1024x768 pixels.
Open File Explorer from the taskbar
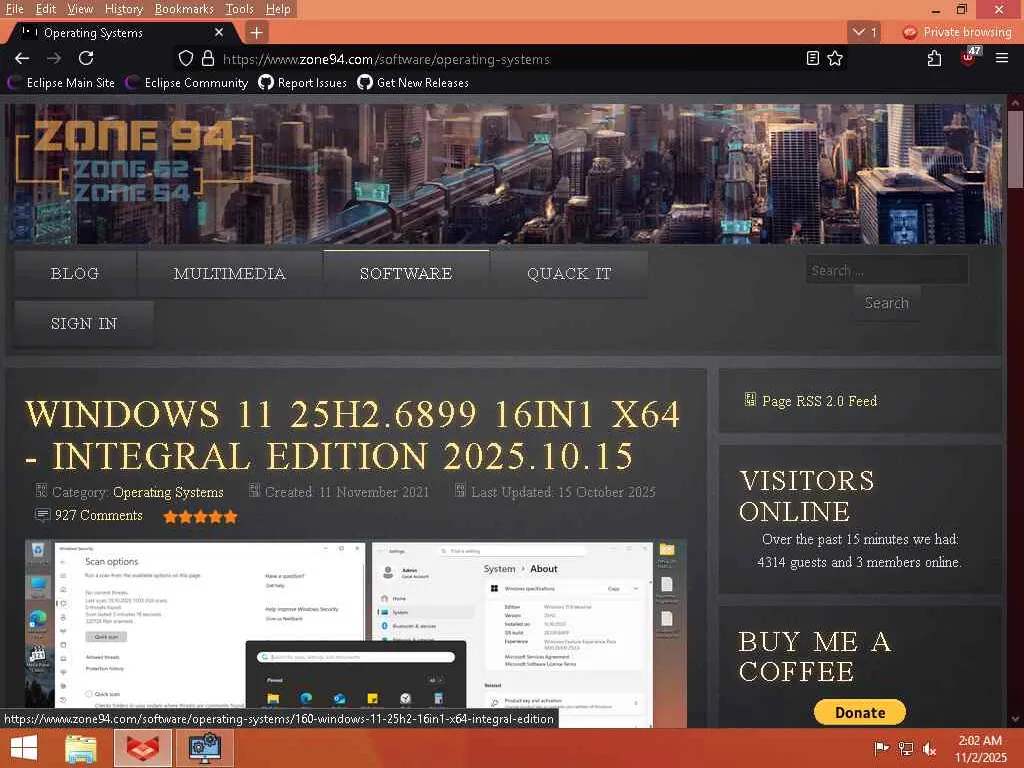(82, 748)
